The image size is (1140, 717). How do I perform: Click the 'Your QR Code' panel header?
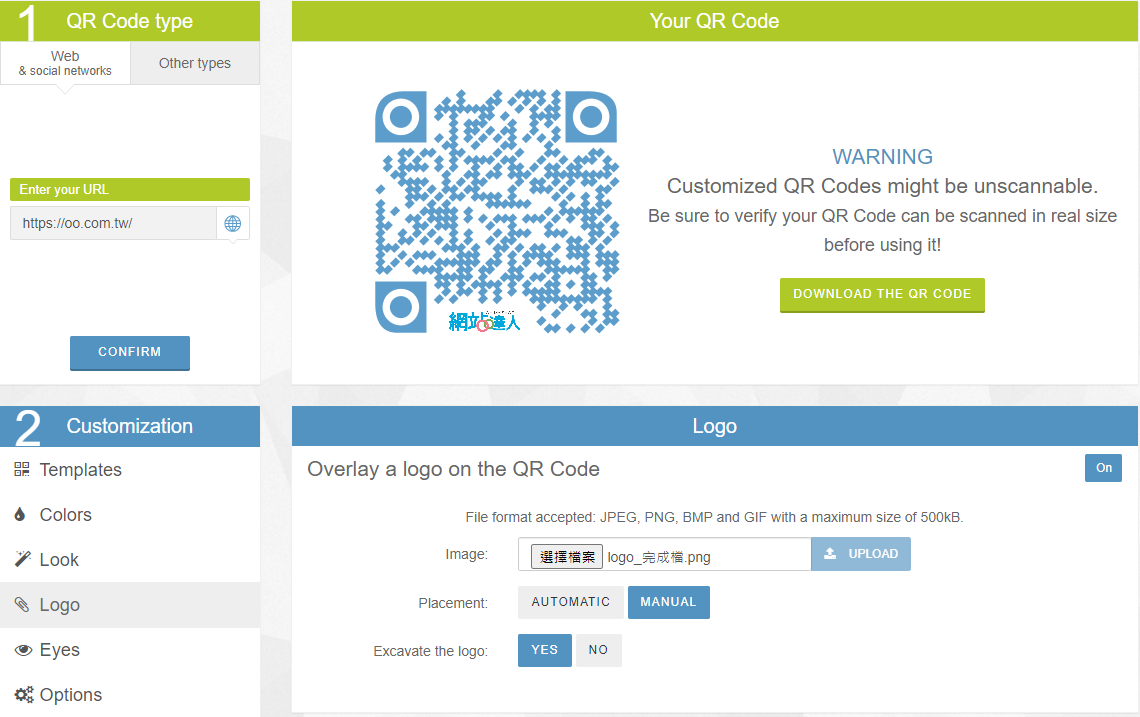pyautogui.click(x=715, y=21)
